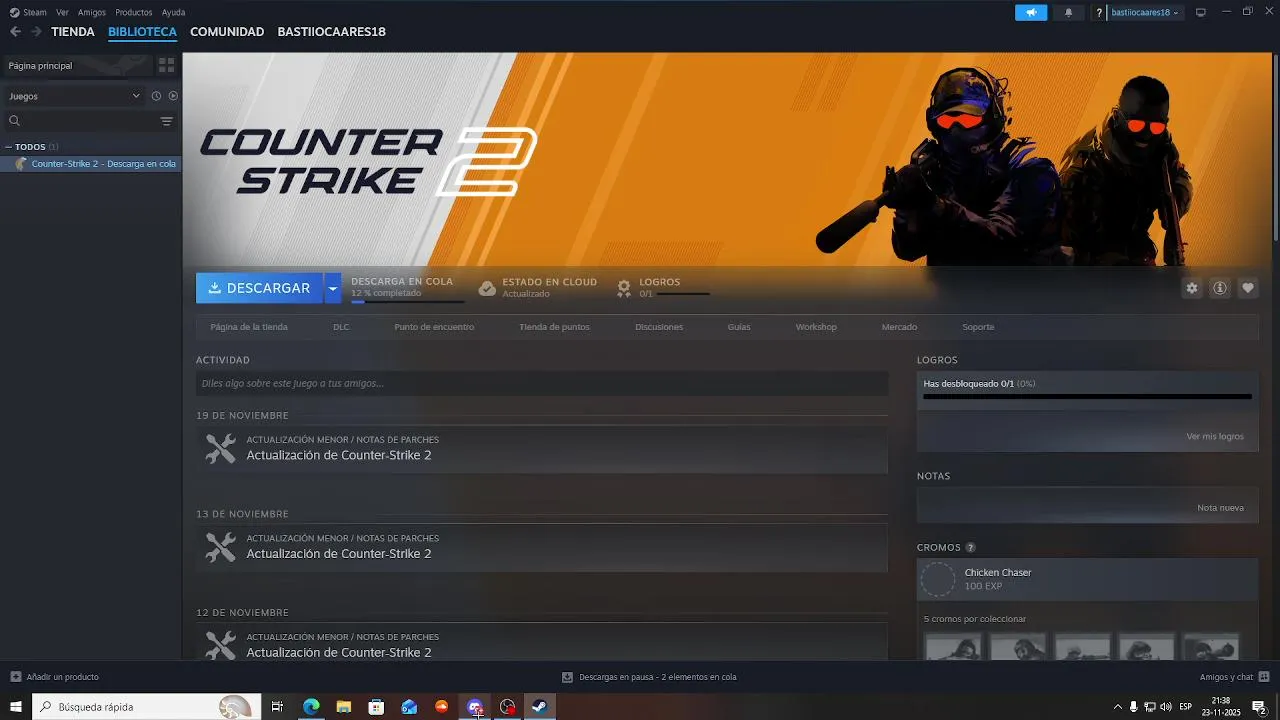
Task: Click the Estado en Cloud icon
Action: (x=487, y=288)
